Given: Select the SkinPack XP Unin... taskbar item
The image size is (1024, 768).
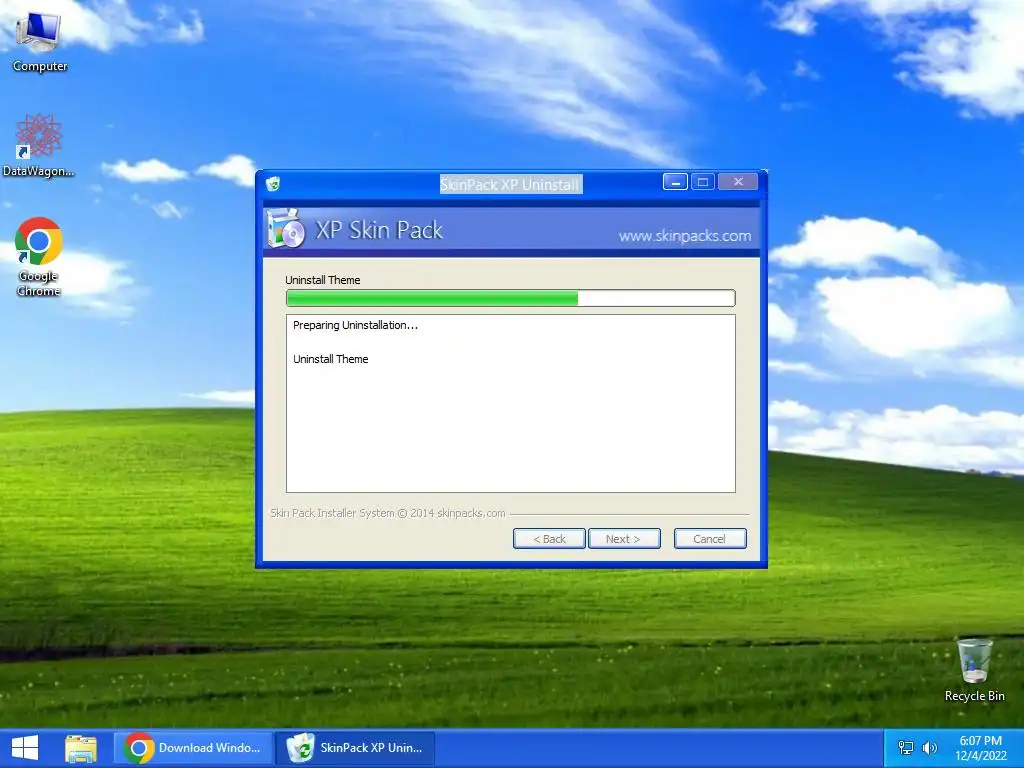Looking at the screenshot, I should coord(356,748).
